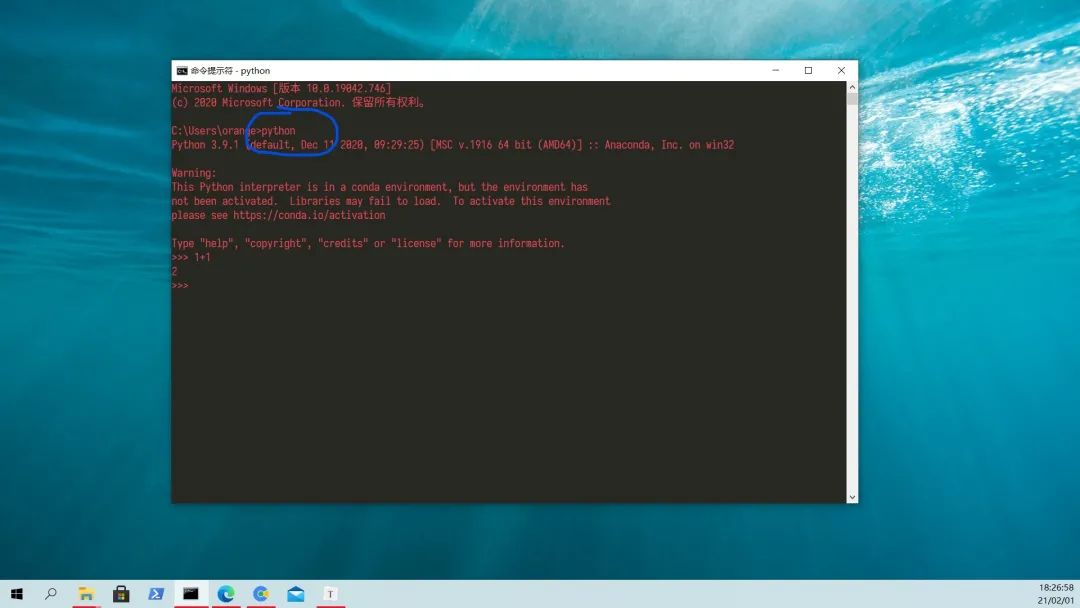The width and height of the screenshot is (1080, 608).
Task: Open PowerShell from taskbar
Action: click(x=156, y=594)
